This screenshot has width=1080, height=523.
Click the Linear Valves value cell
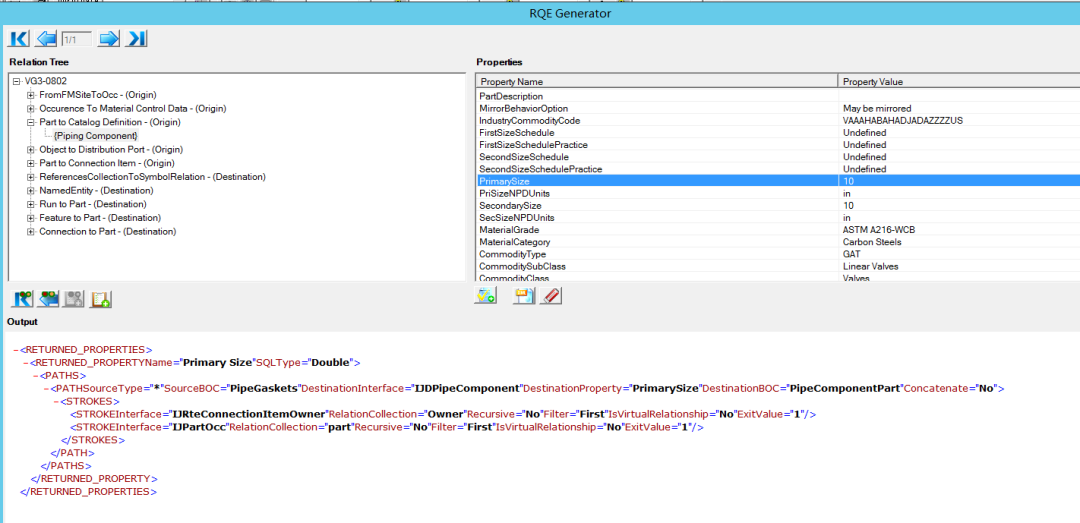pyautogui.click(x=959, y=266)
